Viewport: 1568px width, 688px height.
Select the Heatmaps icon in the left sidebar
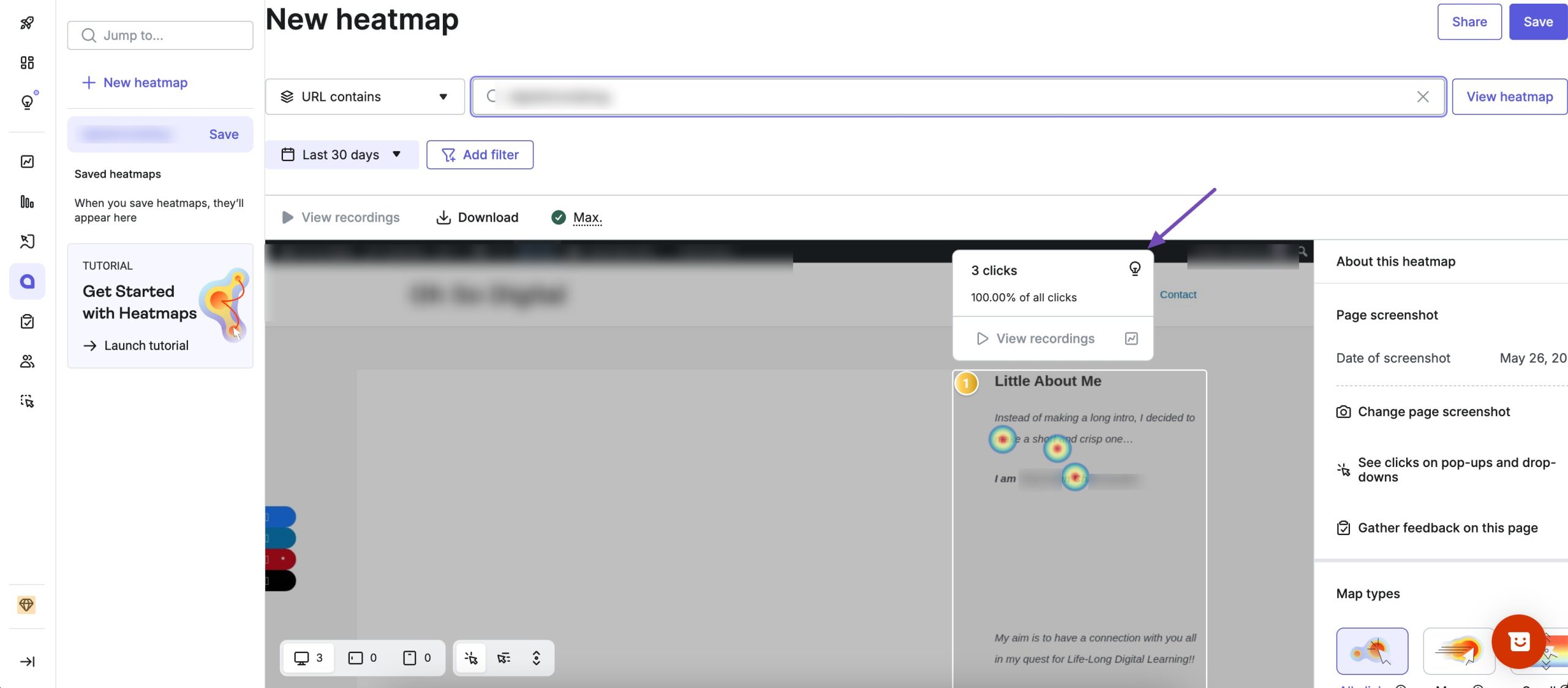pos(27,282)
